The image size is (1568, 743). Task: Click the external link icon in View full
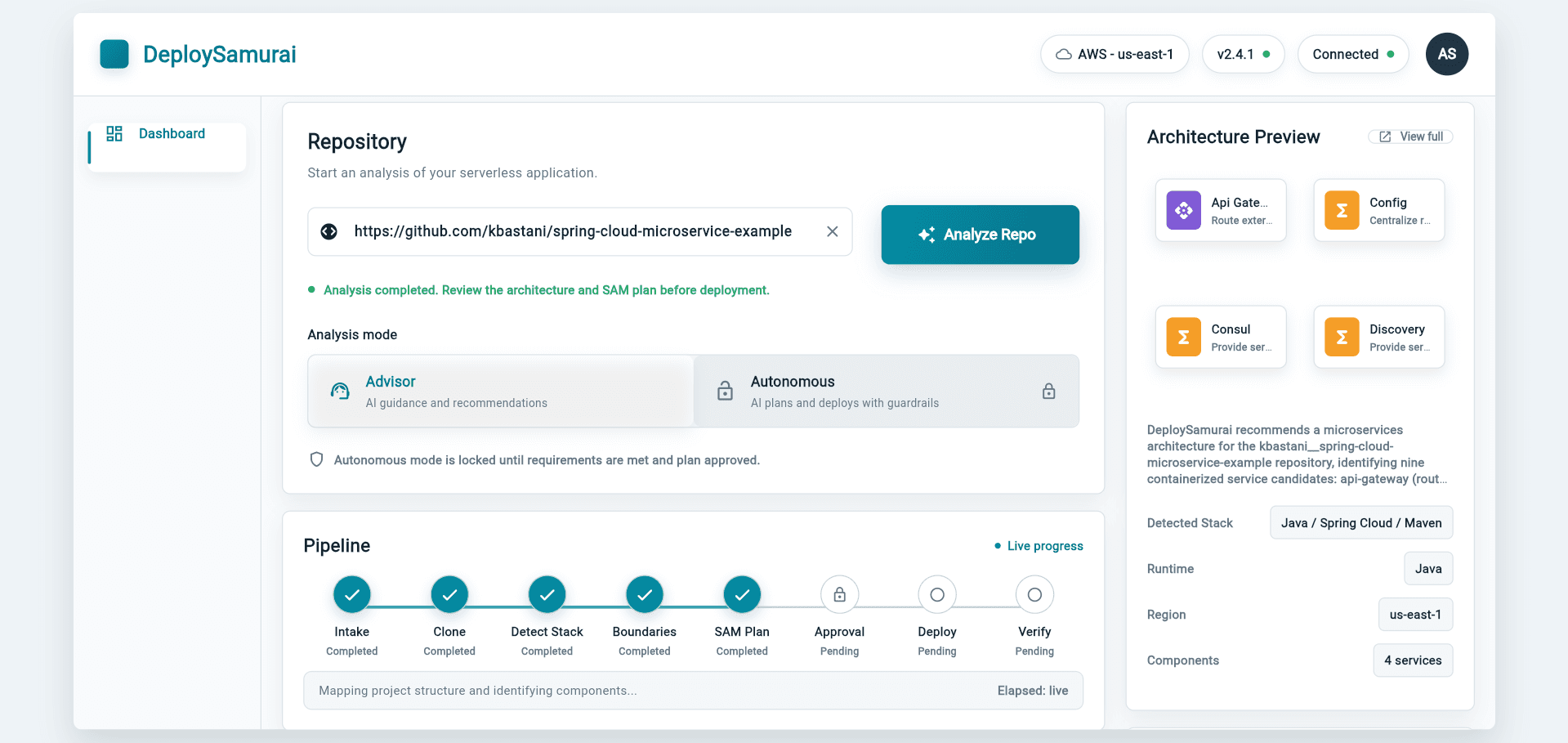tap(1385, 137)
